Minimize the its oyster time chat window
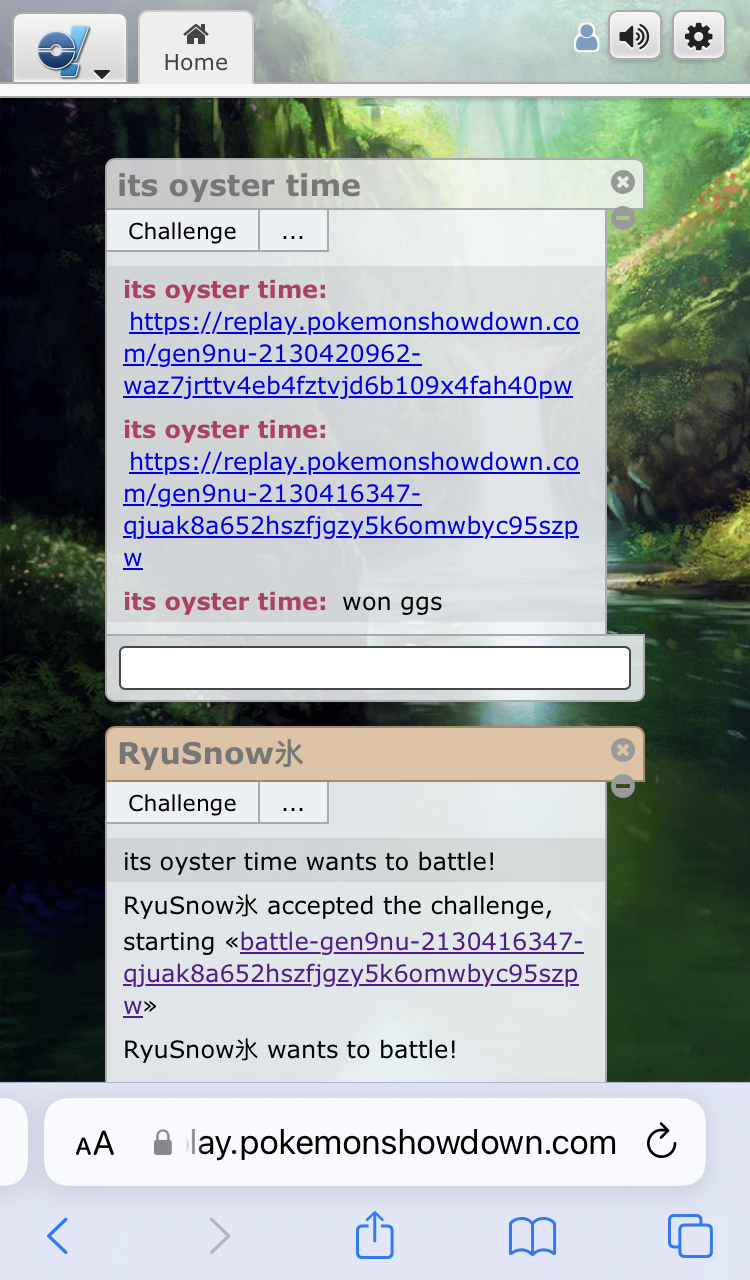This screenshot has width=750, height=1280. (x=623, y=217)
